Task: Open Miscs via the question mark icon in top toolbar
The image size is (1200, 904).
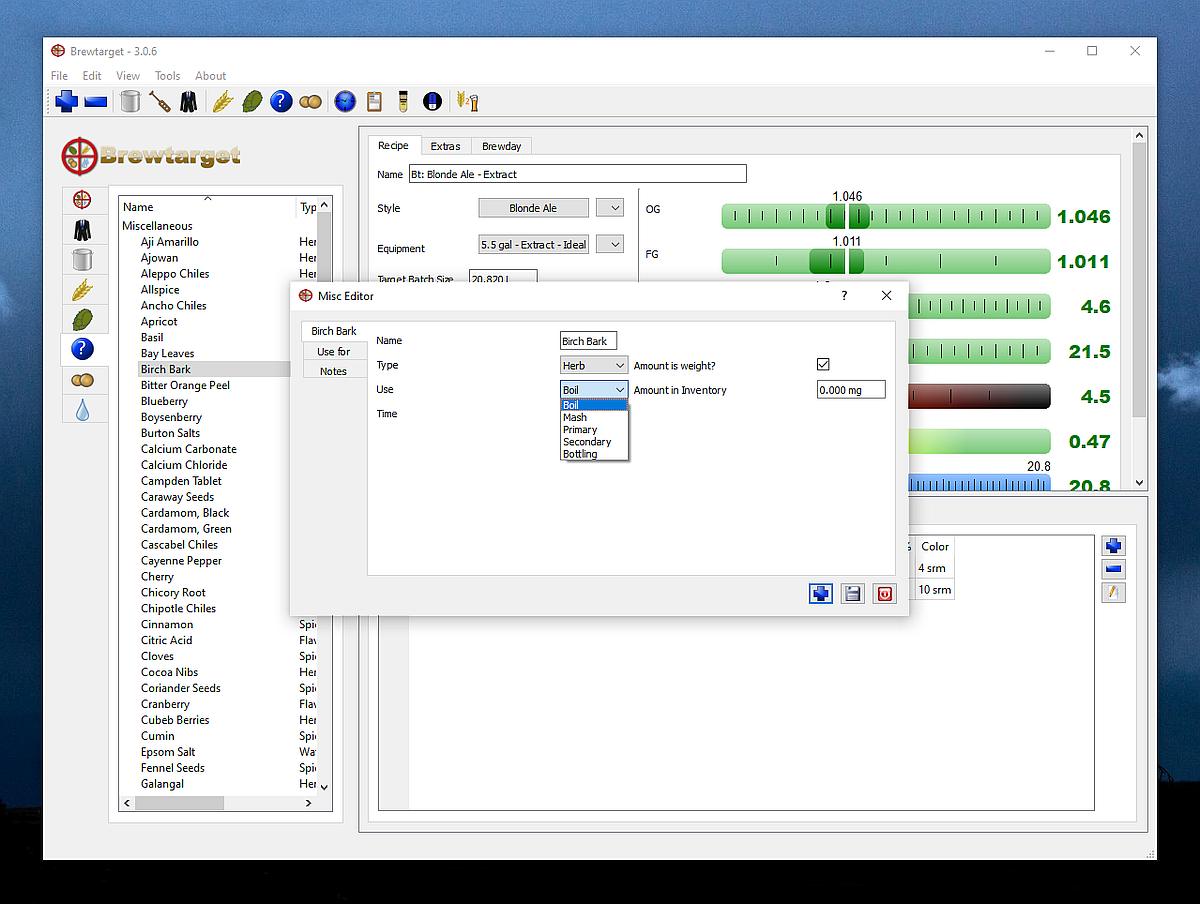Action: (281, 101)
